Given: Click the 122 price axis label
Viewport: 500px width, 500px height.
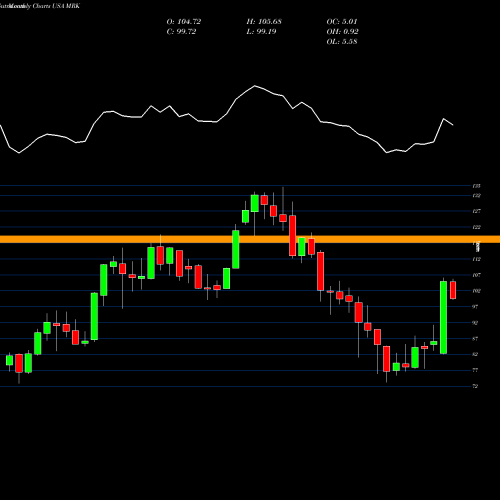Looking at the screenshot, I should pos(477,227).
